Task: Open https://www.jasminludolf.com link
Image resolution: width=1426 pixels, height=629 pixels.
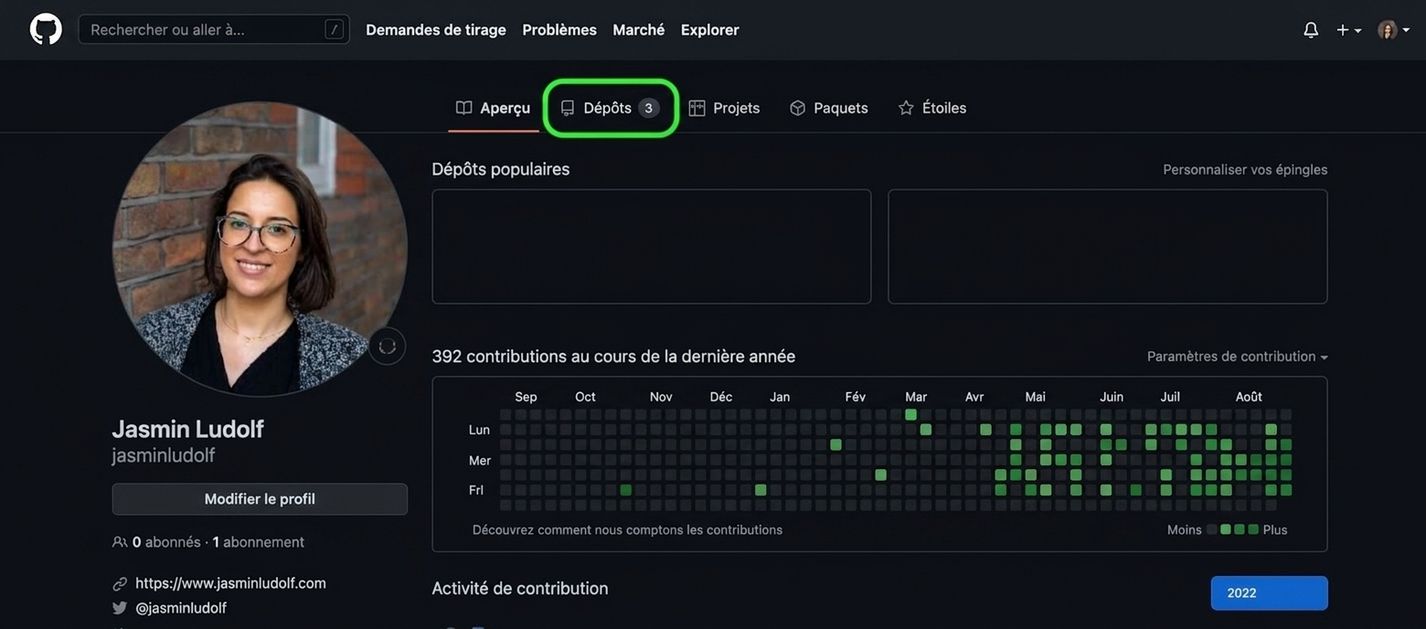Action: [231, 583]
